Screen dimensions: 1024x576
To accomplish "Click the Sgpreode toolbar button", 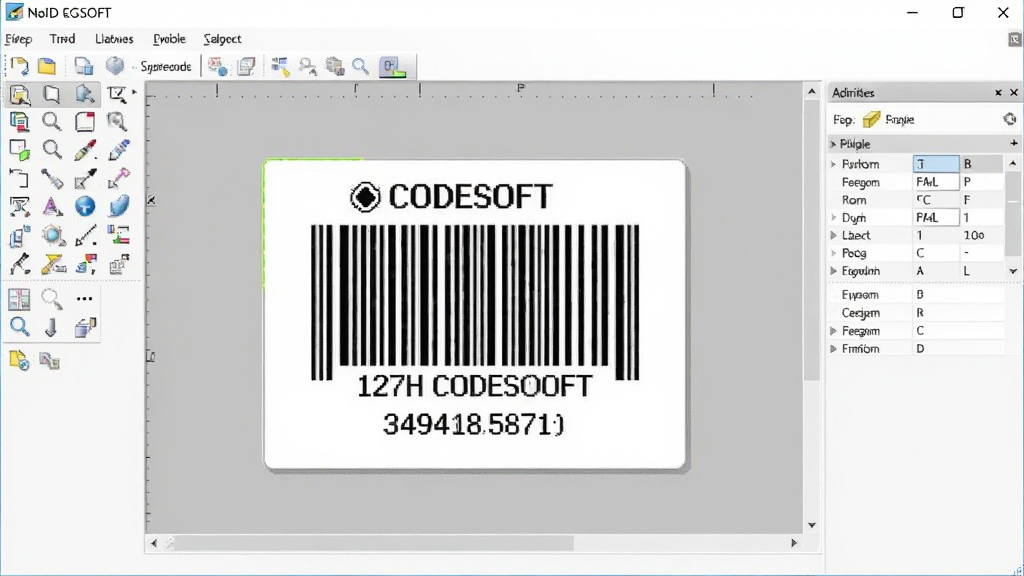I will 166,67.
